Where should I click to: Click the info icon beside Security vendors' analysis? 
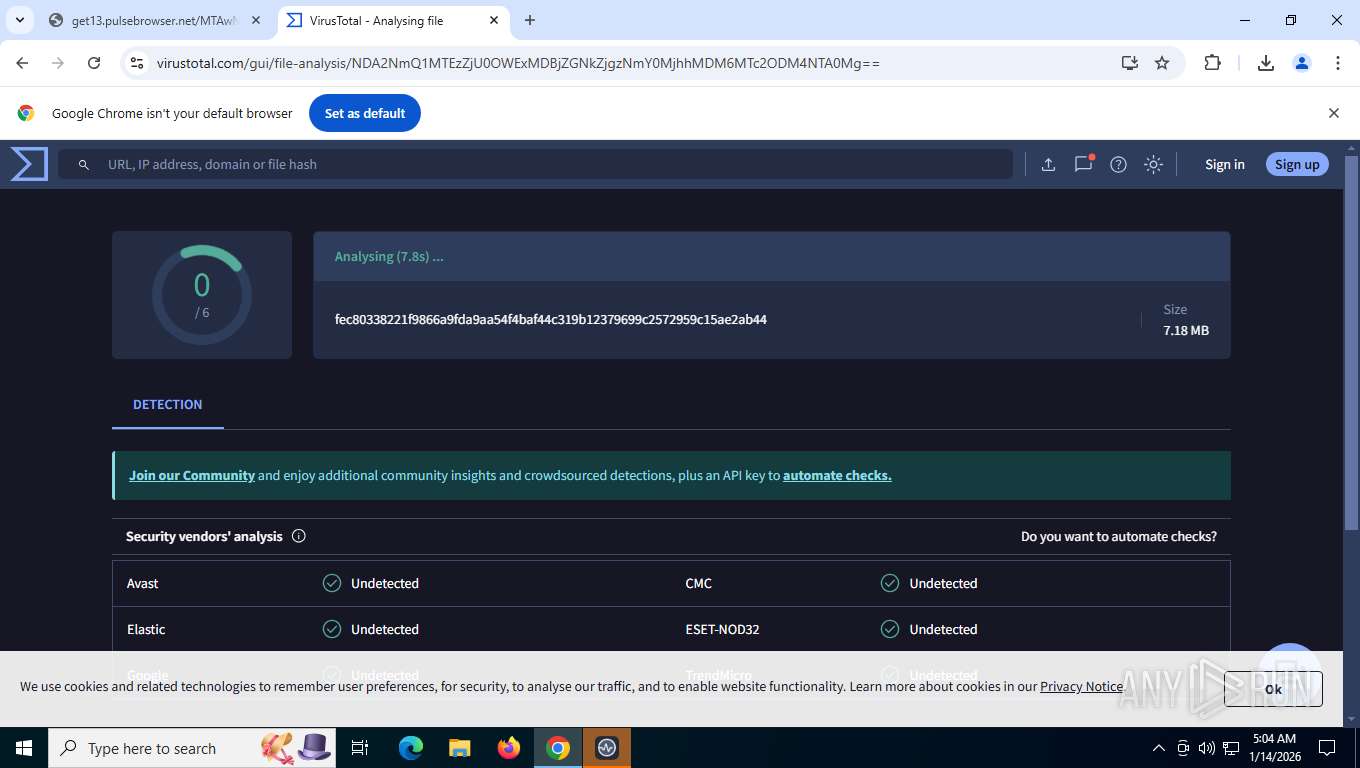[x=298, y=536]
